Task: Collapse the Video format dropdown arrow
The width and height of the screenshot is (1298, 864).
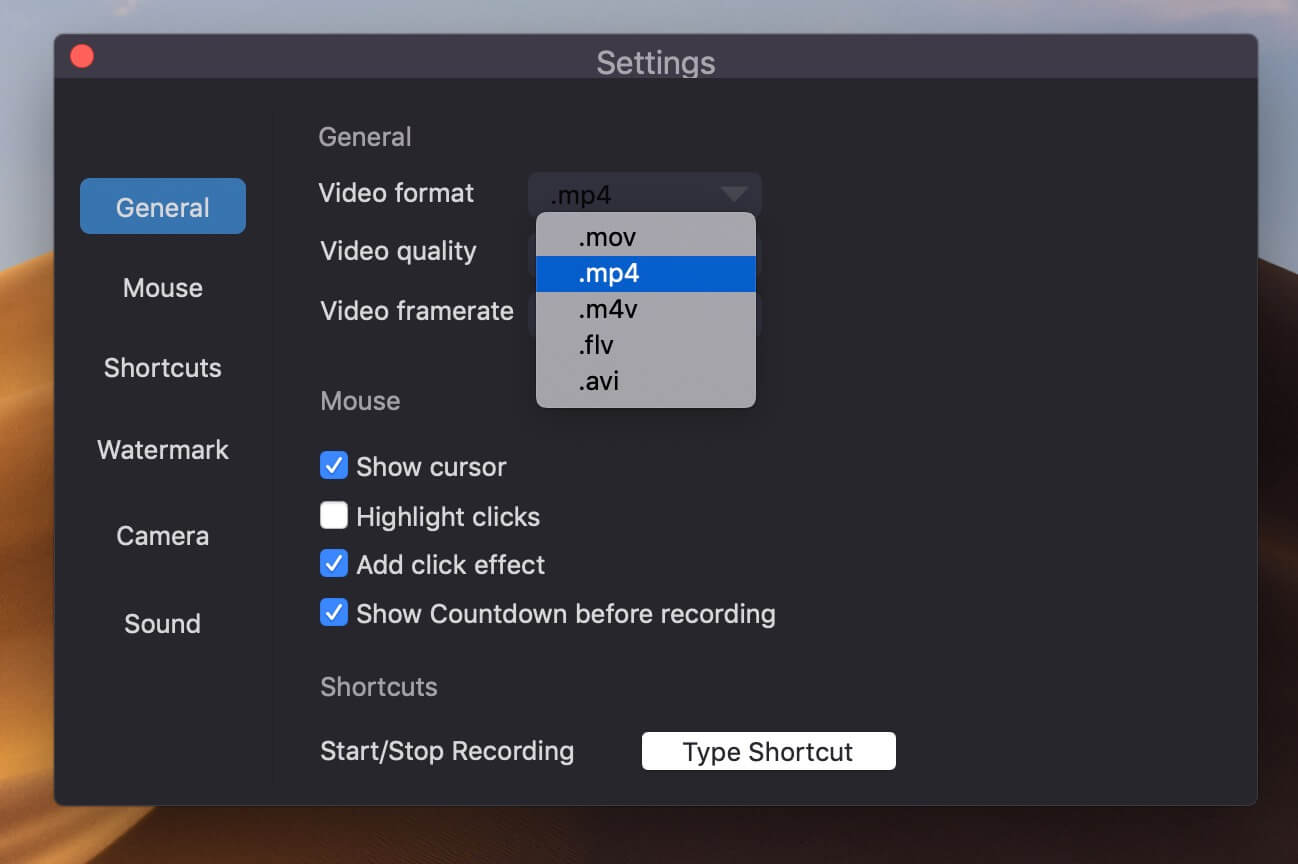Action: (x=735, y=193)
